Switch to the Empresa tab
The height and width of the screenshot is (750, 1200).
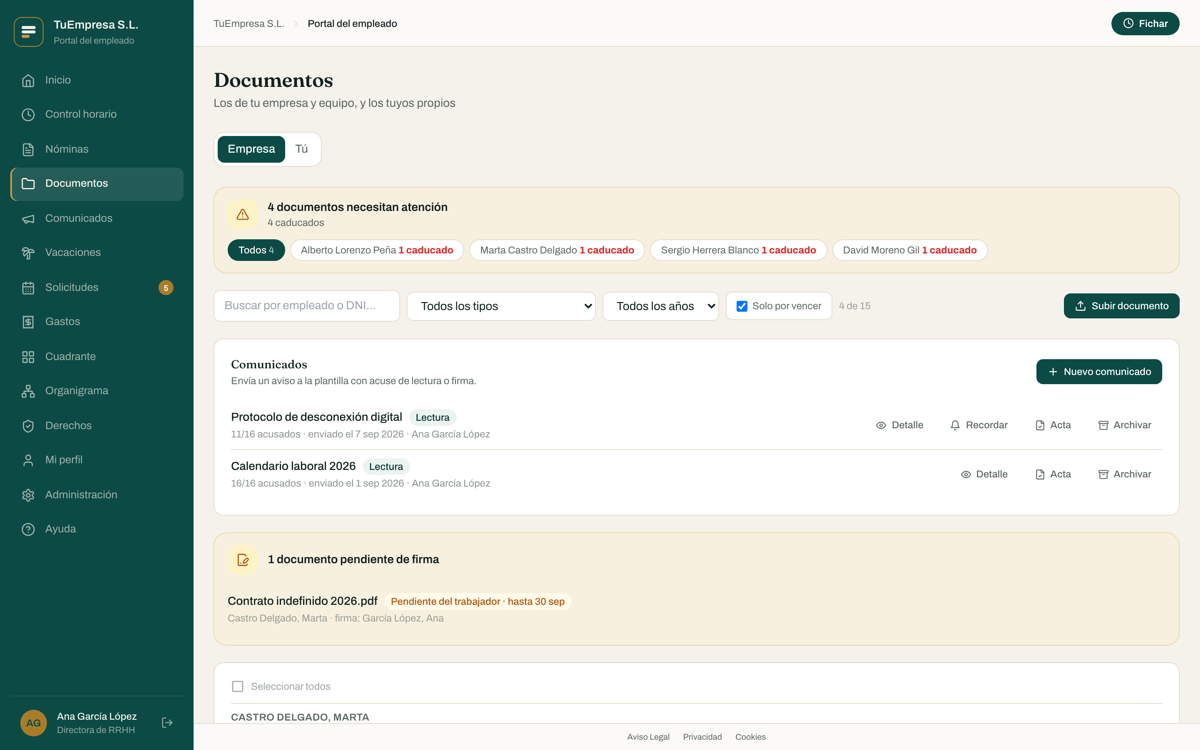point(251,149)
